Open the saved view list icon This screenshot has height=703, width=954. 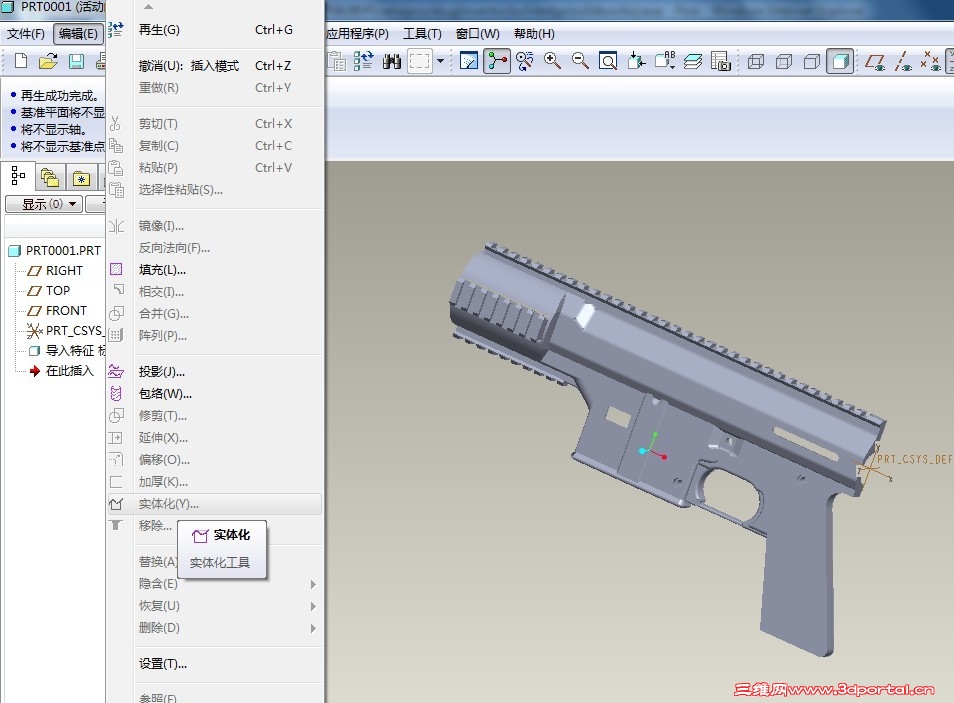tap(665, 61)
